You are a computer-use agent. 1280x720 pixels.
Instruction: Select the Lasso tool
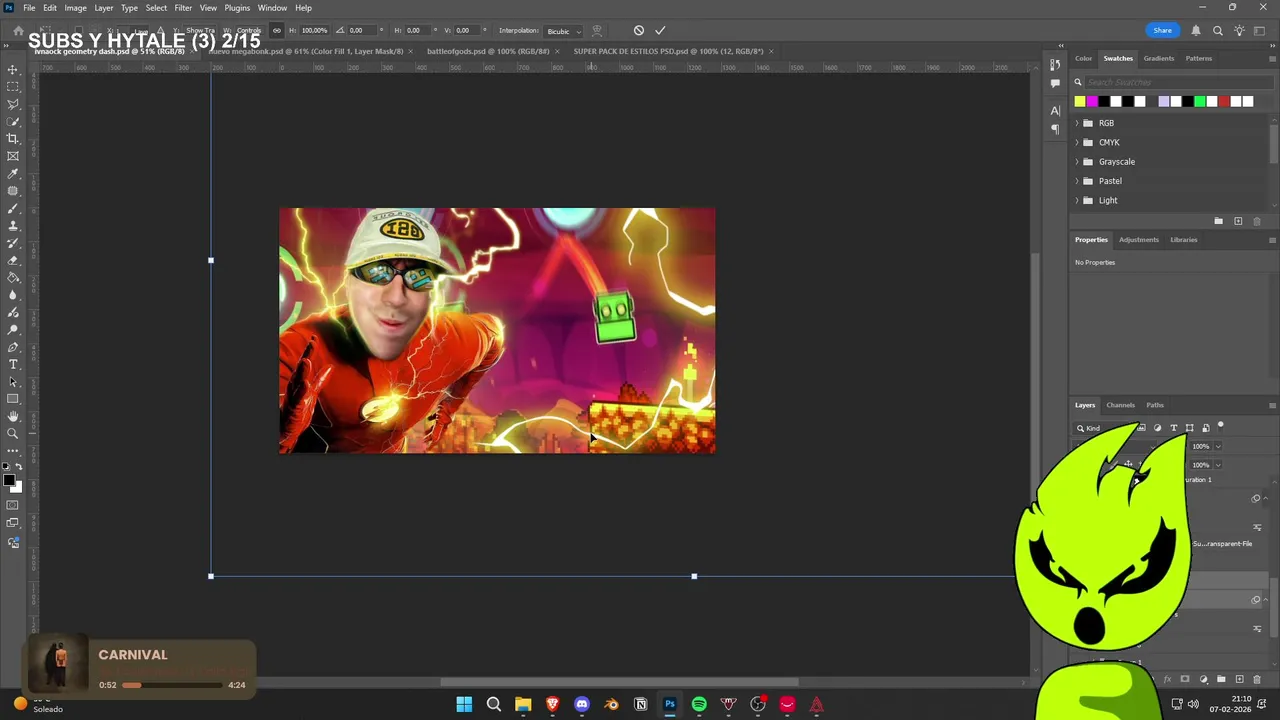[x=13, y=104]
